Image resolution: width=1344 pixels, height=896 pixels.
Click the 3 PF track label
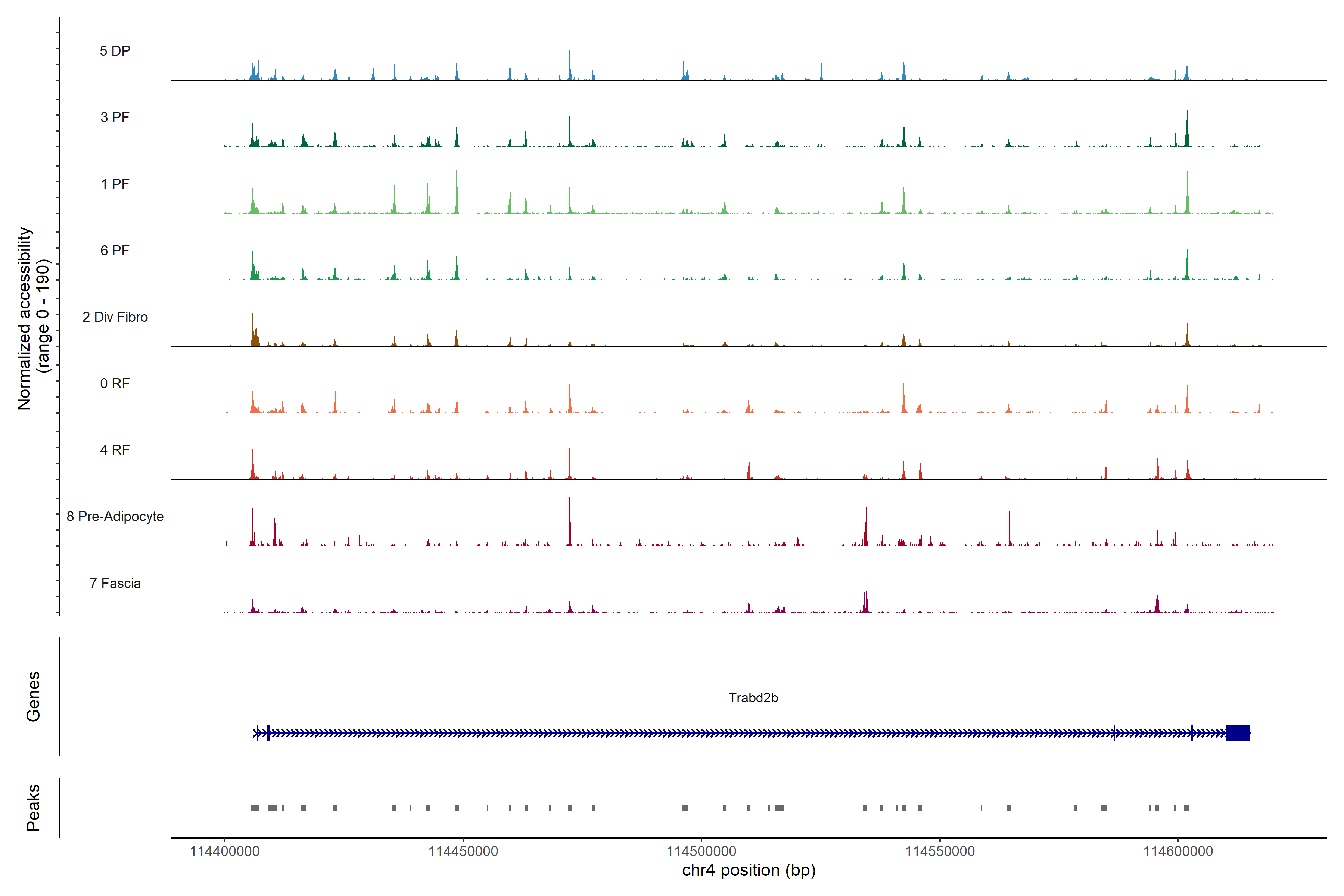click(x=115, y=117)
